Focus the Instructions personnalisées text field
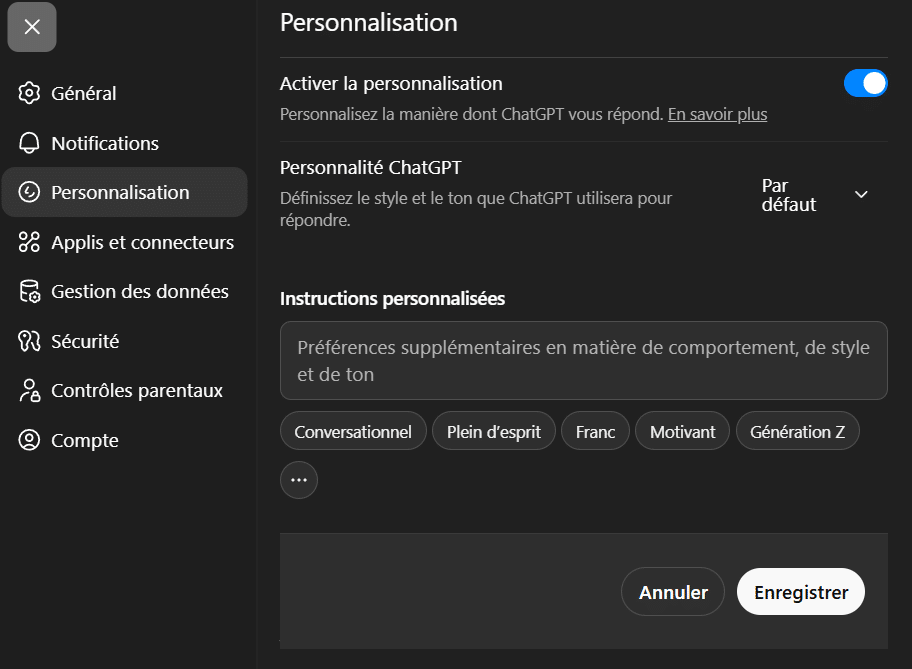Image resolution: width=912 pixels, height=669 pixels. click(583, 361)
